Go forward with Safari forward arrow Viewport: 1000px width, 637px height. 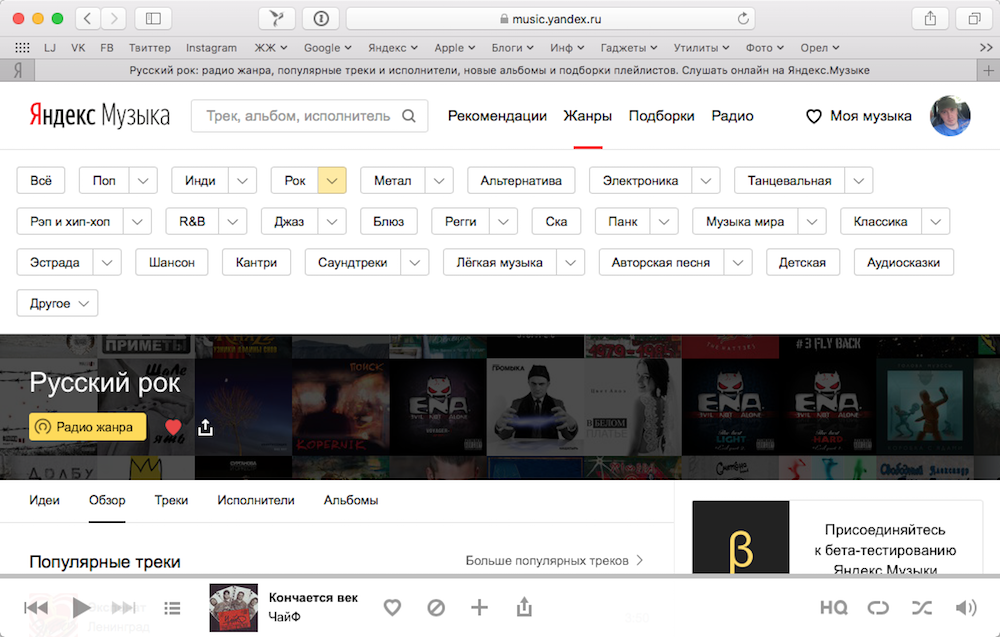coord(114,18)
